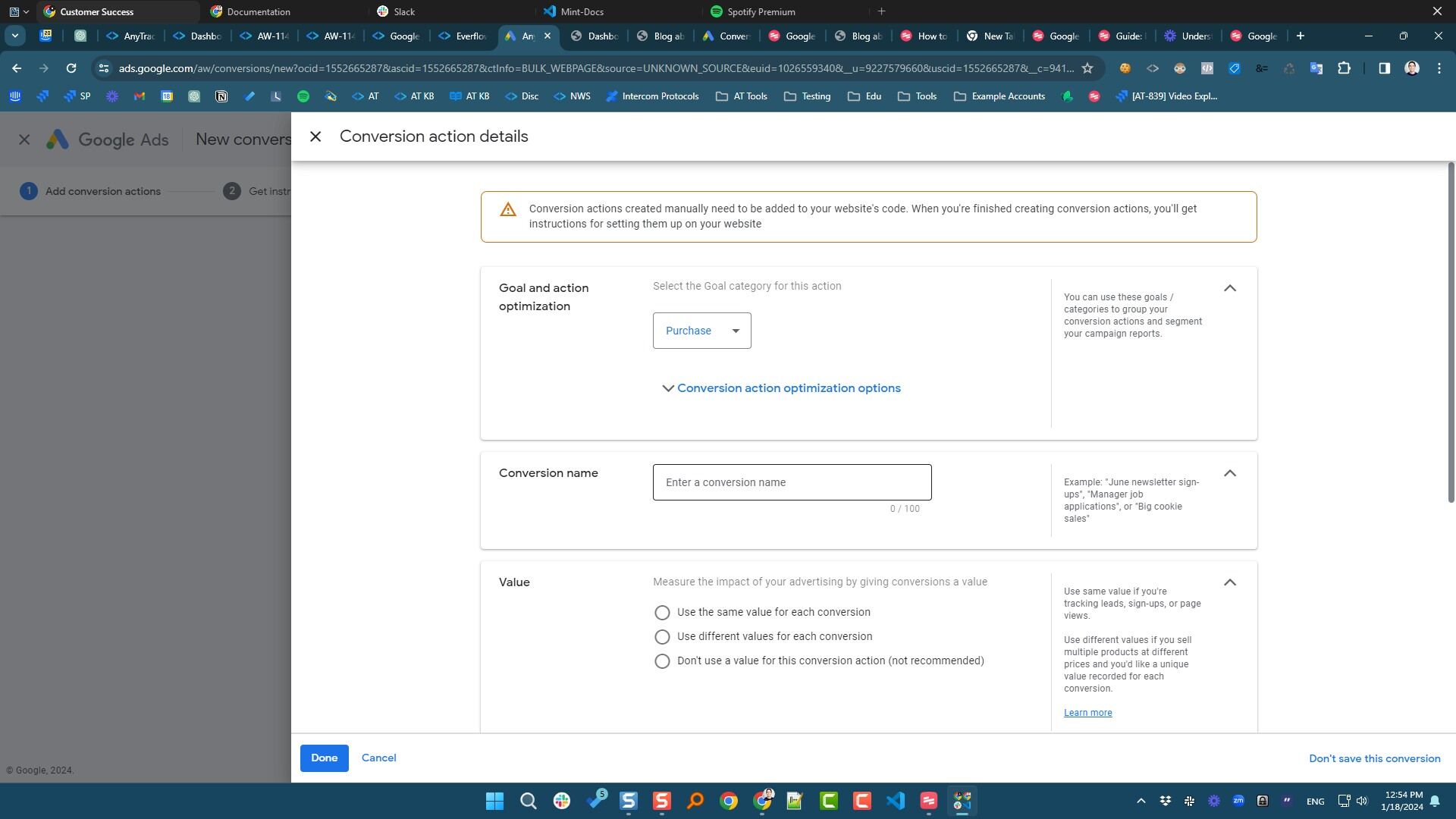Screen dimensions: 1456x819
Task: Open the Purchase goal category dropdown
Action: [x=701, y=330]
